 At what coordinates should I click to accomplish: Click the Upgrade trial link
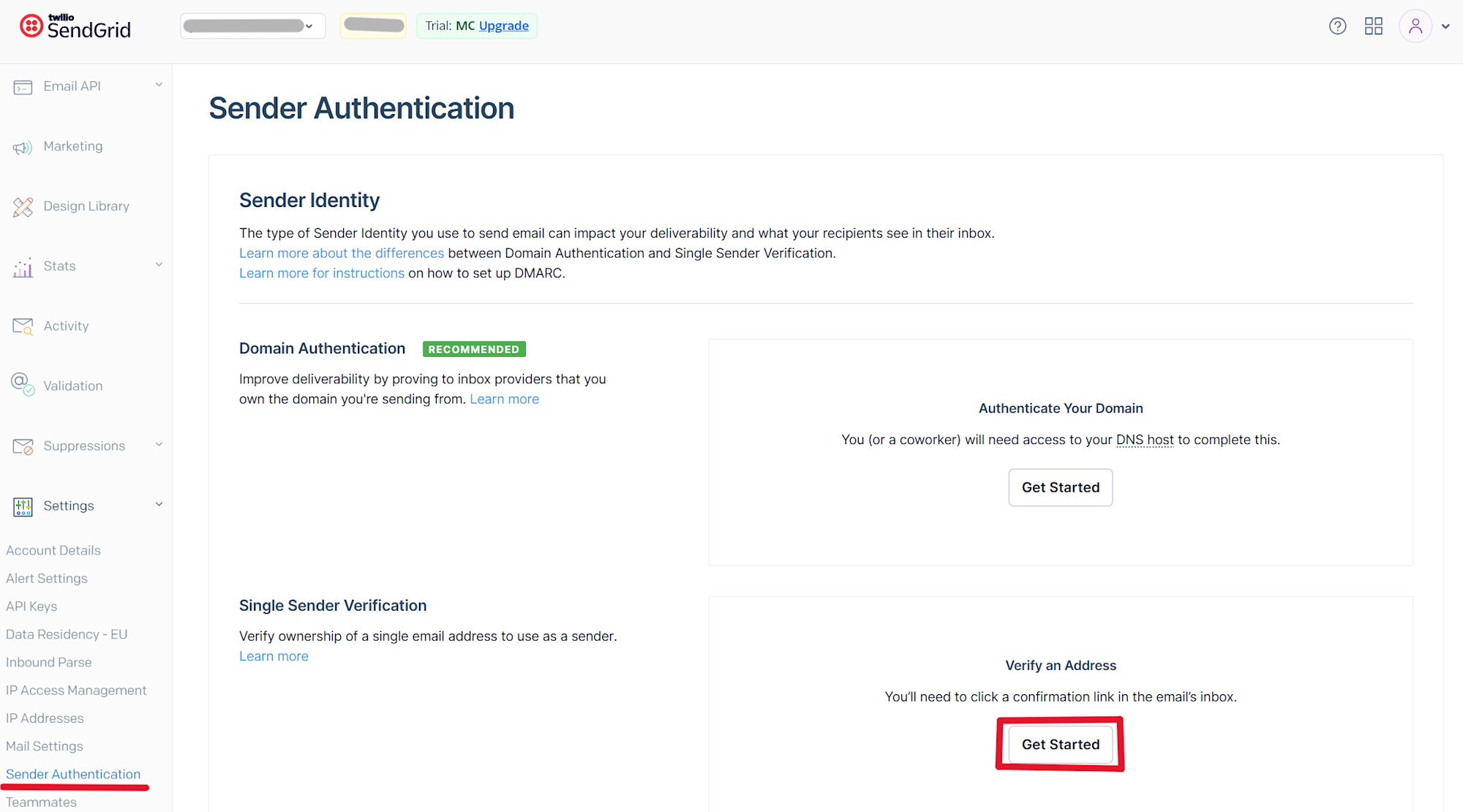503,26
